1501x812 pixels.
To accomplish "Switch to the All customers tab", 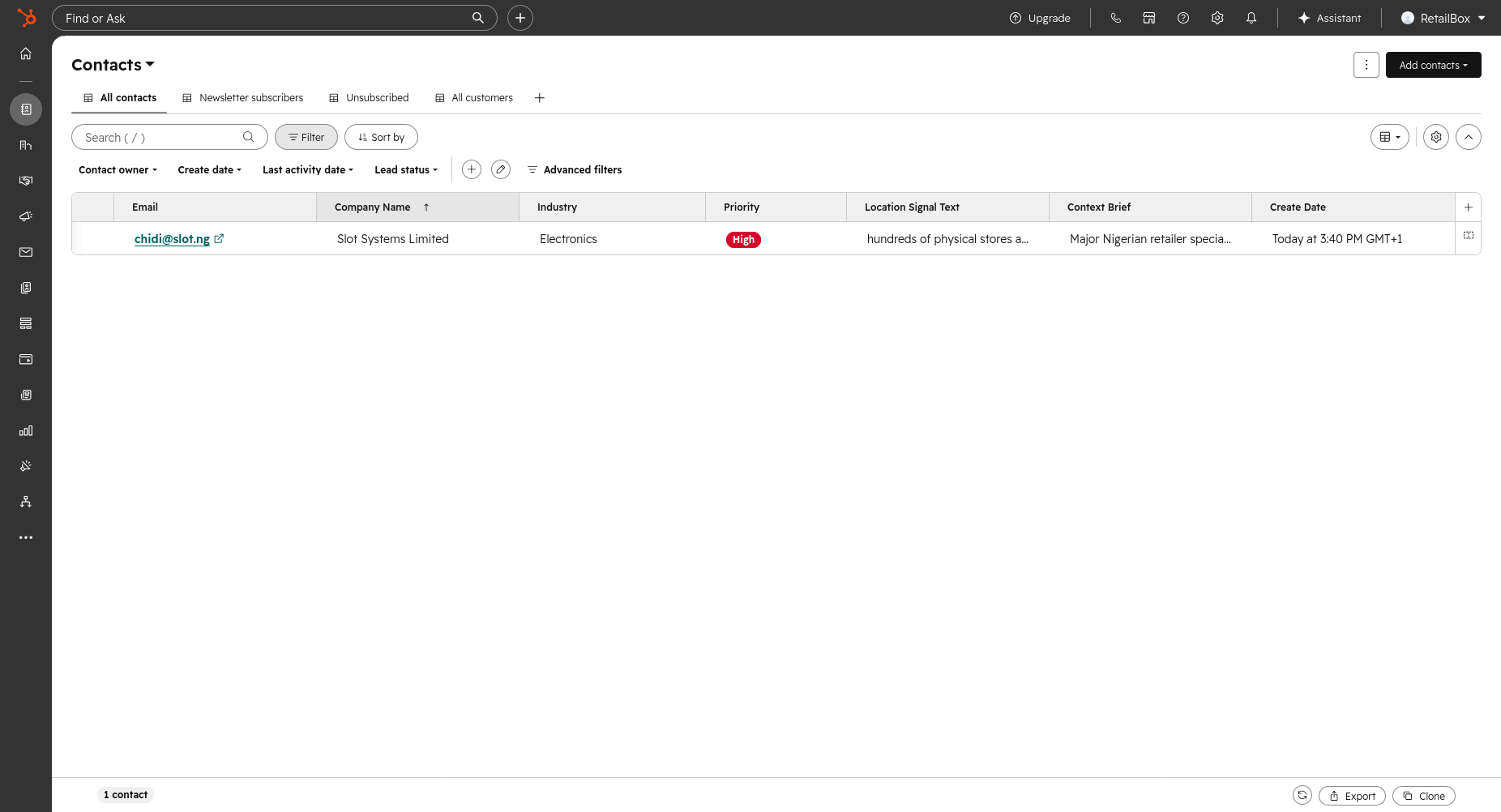I will (474, 98).
